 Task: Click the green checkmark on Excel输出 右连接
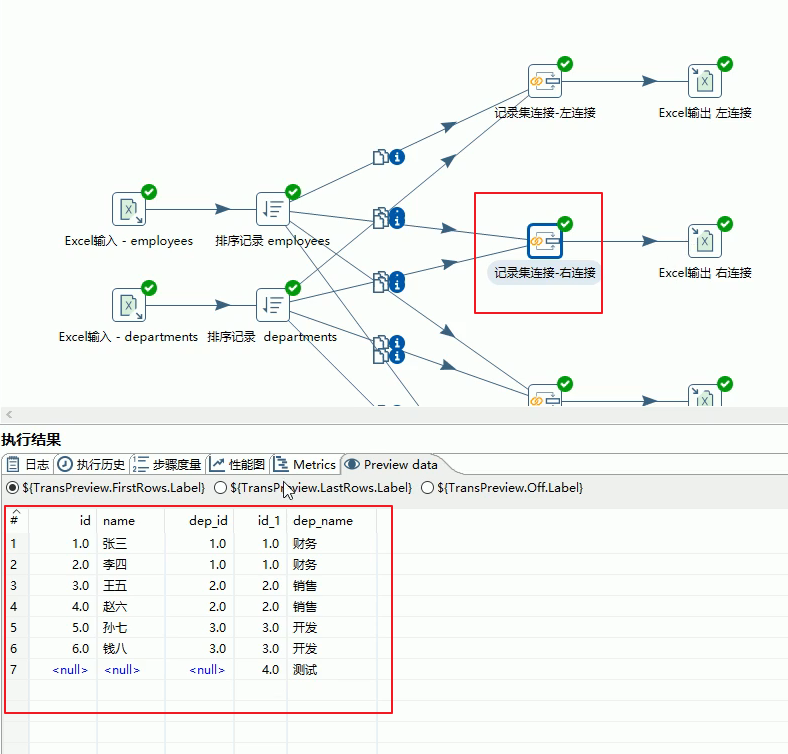click(725, 224)
